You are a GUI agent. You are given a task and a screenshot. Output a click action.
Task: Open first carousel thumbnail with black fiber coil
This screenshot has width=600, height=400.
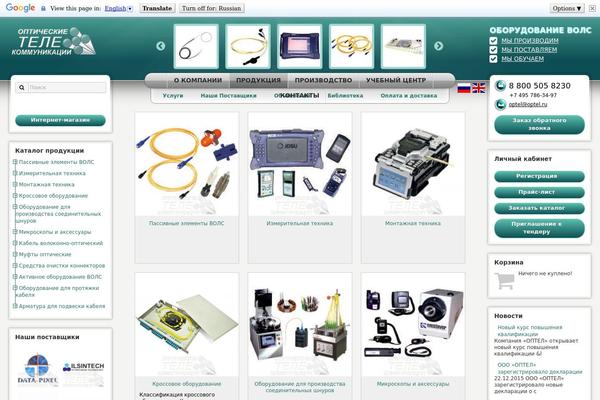coord(196,46)
